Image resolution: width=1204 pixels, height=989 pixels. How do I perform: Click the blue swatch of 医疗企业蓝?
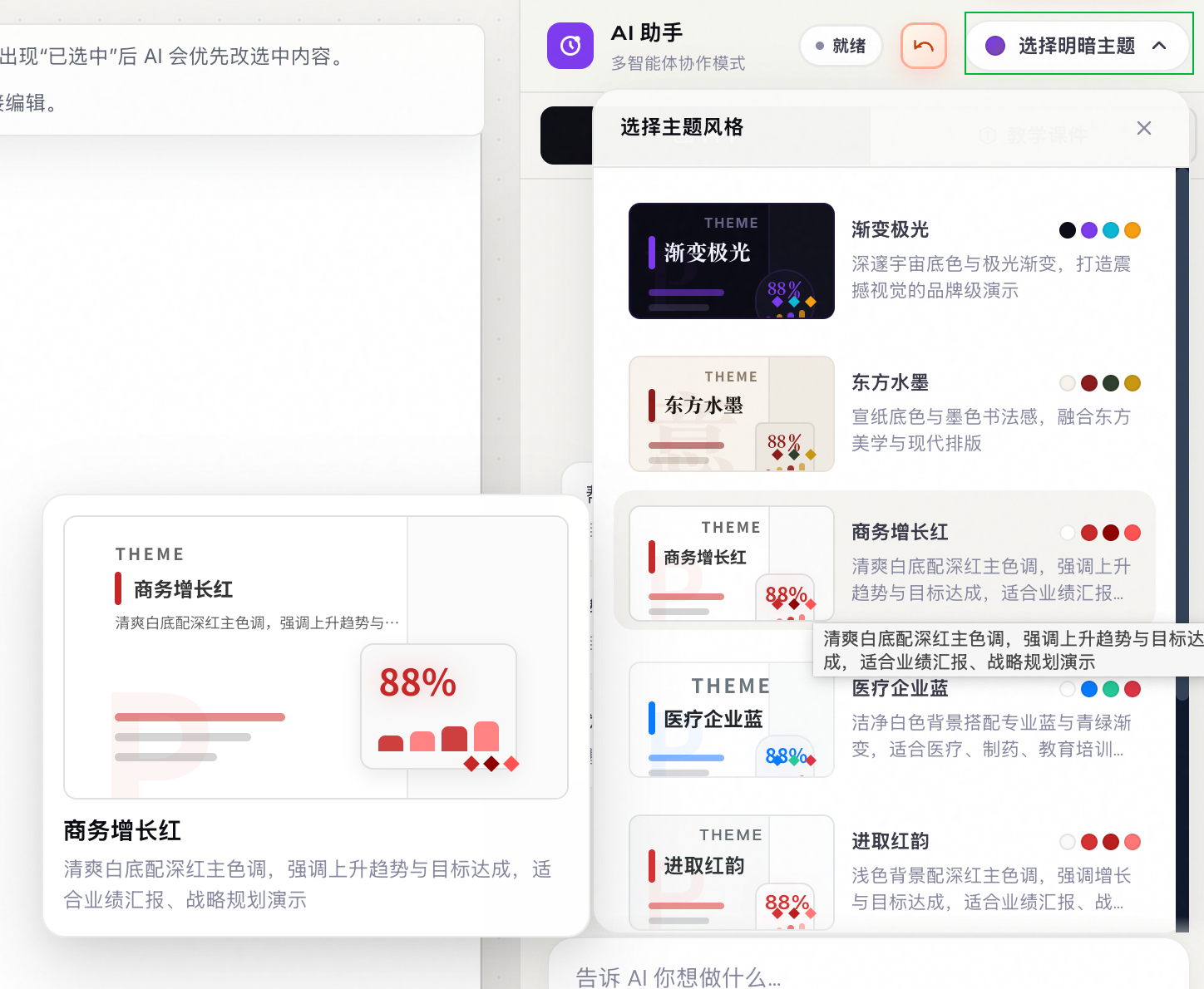coord(1089,689)
